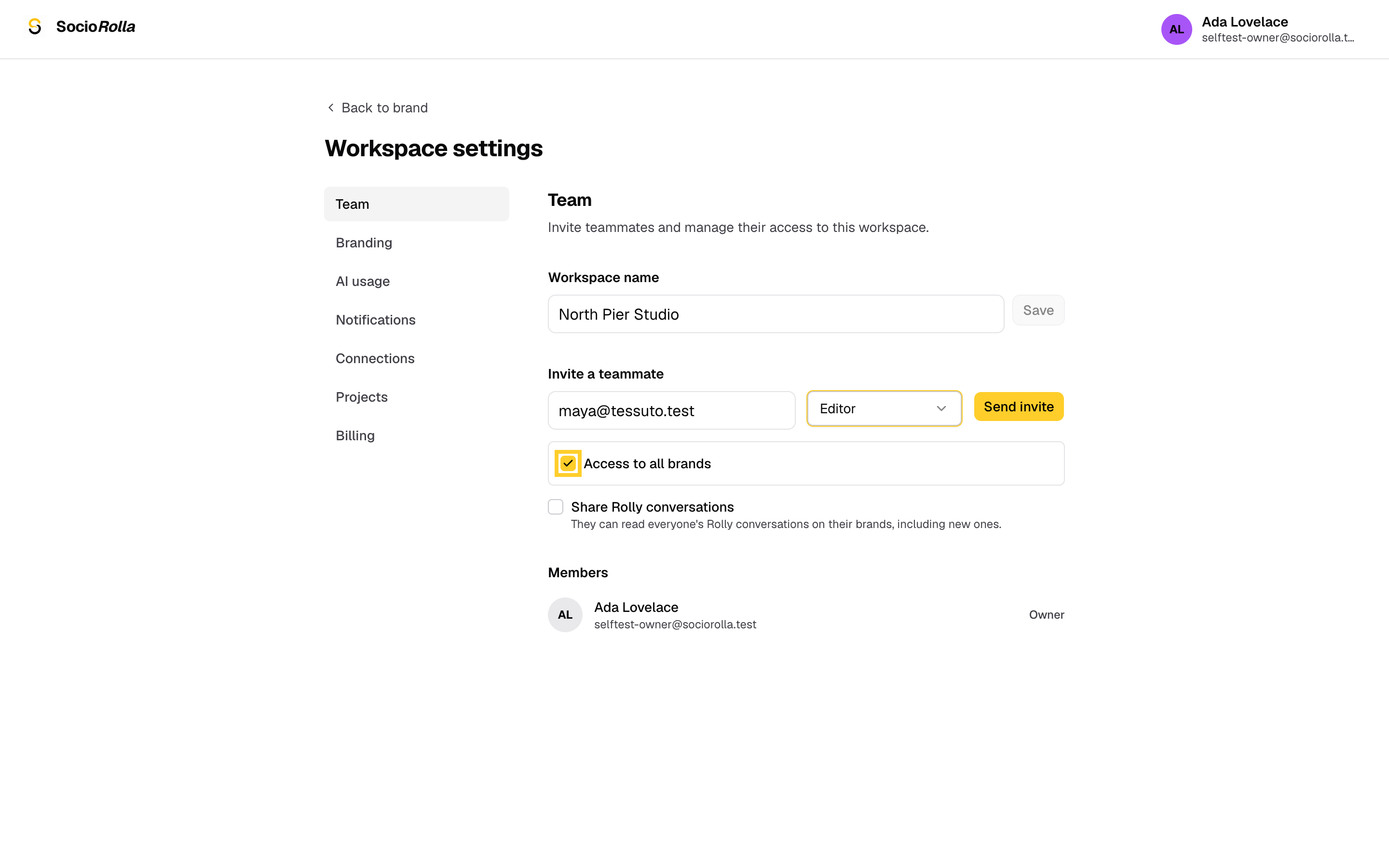Select the Team settings tab

(x=416, y=204)
